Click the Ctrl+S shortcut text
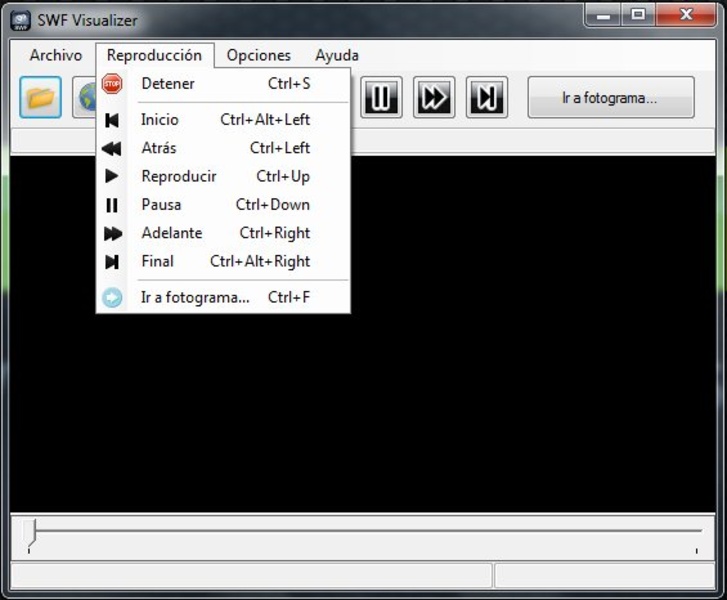727x600 pixels. 289,84
